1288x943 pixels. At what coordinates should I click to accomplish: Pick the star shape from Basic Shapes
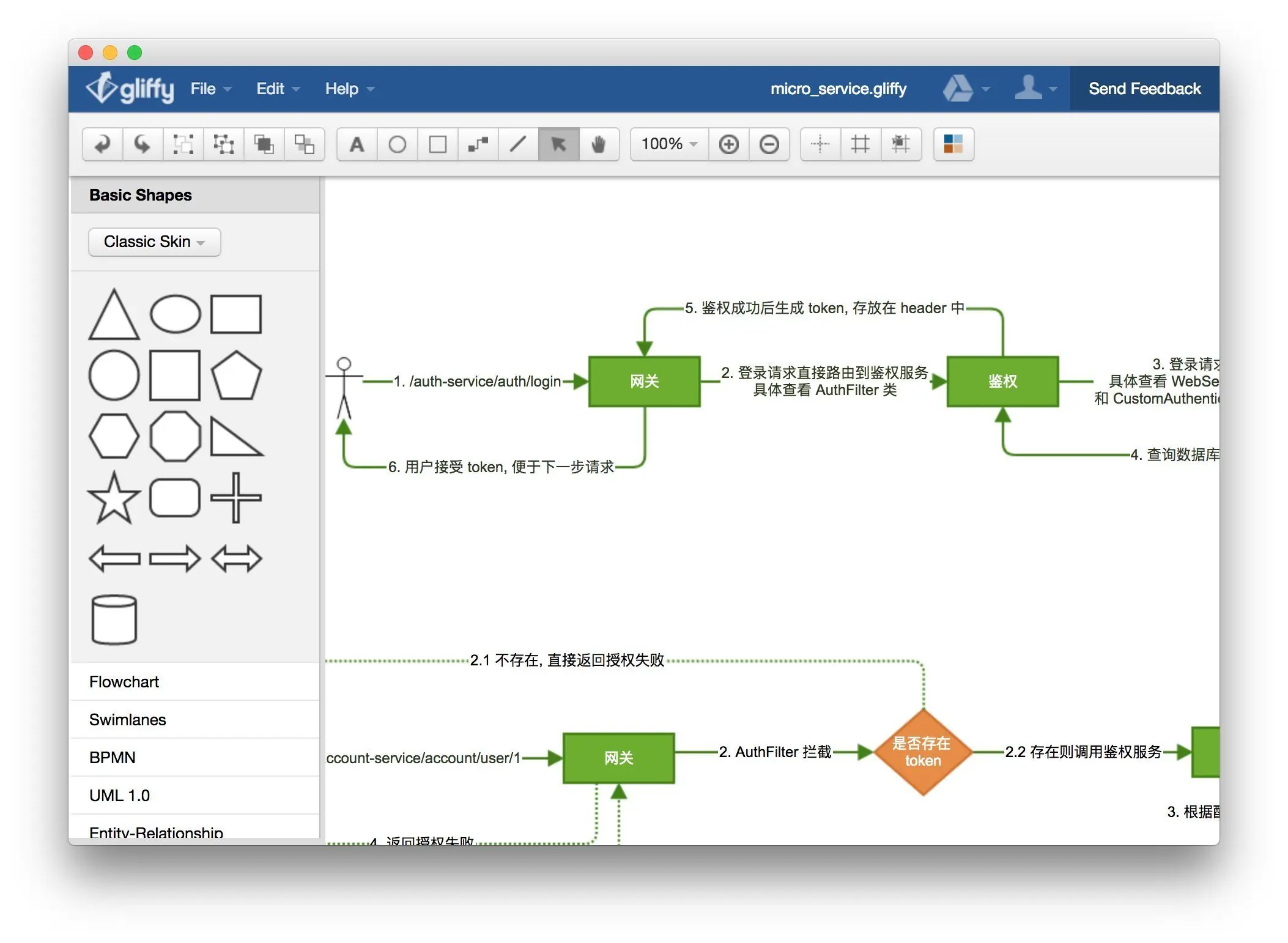click(114, 497)
